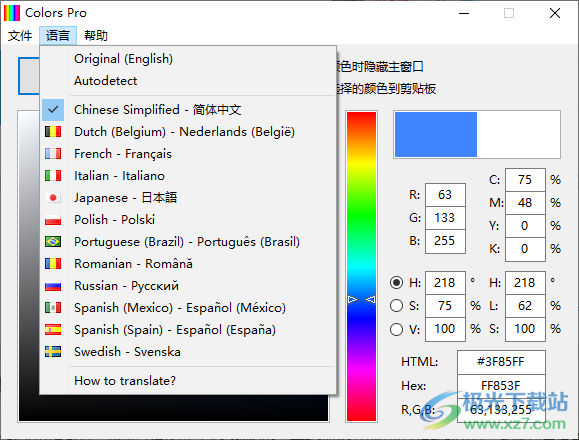Click the G value field
579x440 pixels.
click(445, 218)
